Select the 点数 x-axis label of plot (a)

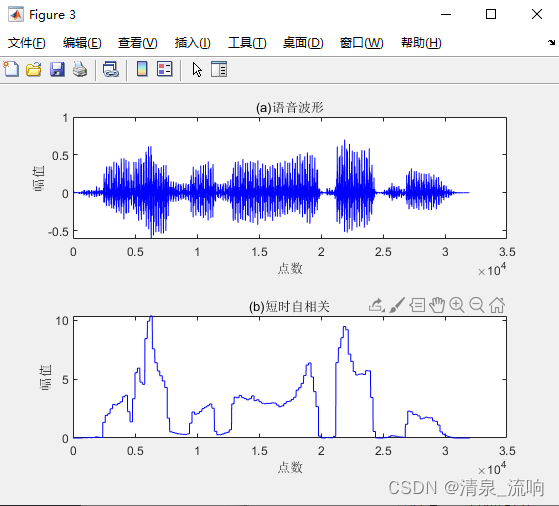(290, 268)
